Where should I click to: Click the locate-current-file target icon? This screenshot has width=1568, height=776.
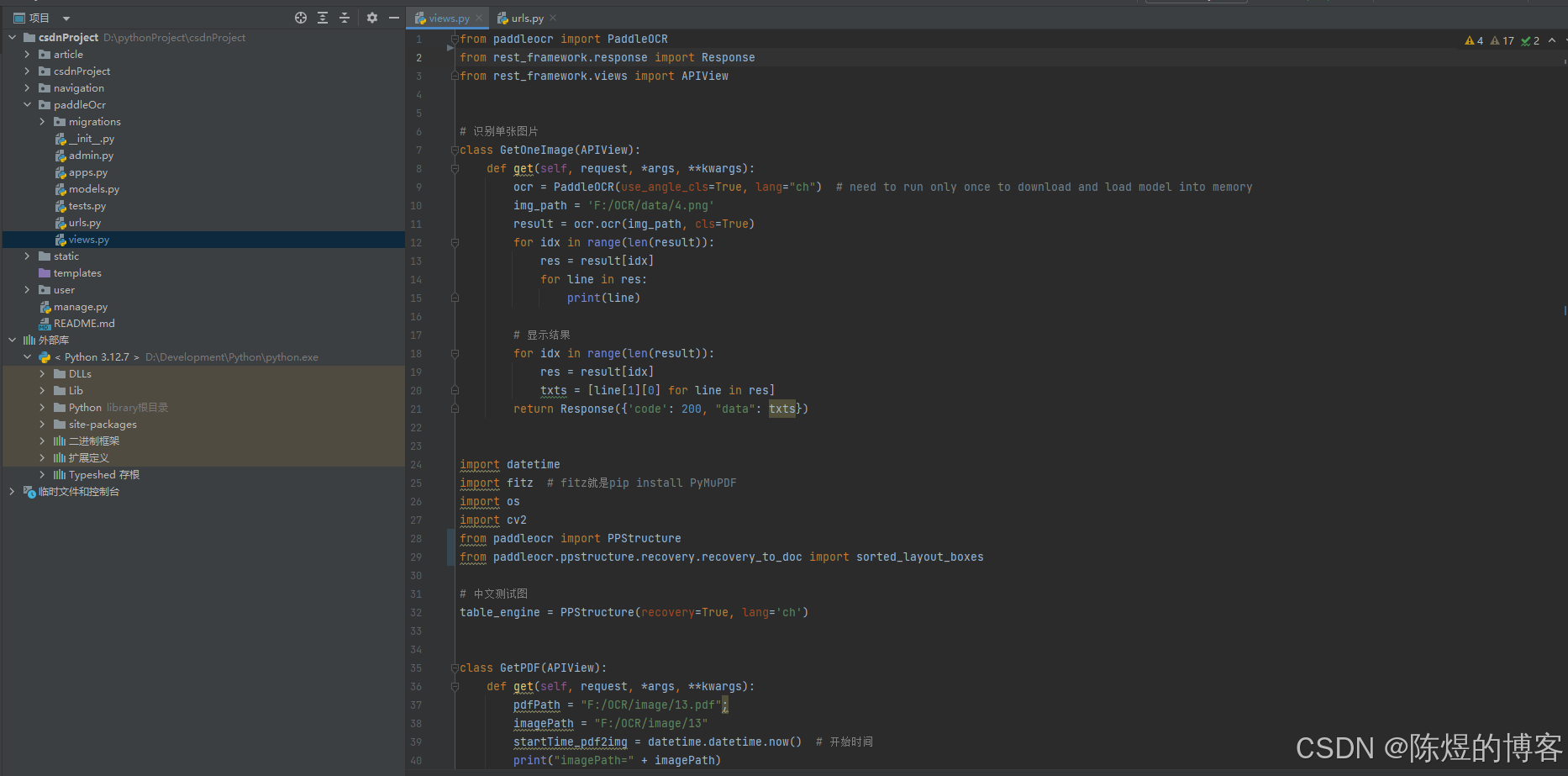click(301, 18)
